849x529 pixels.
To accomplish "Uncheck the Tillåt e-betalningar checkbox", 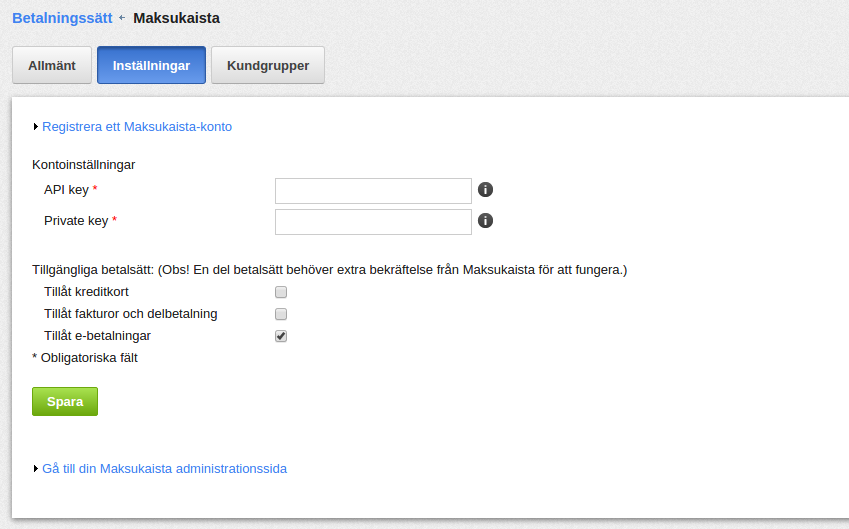I will point(280,336).
